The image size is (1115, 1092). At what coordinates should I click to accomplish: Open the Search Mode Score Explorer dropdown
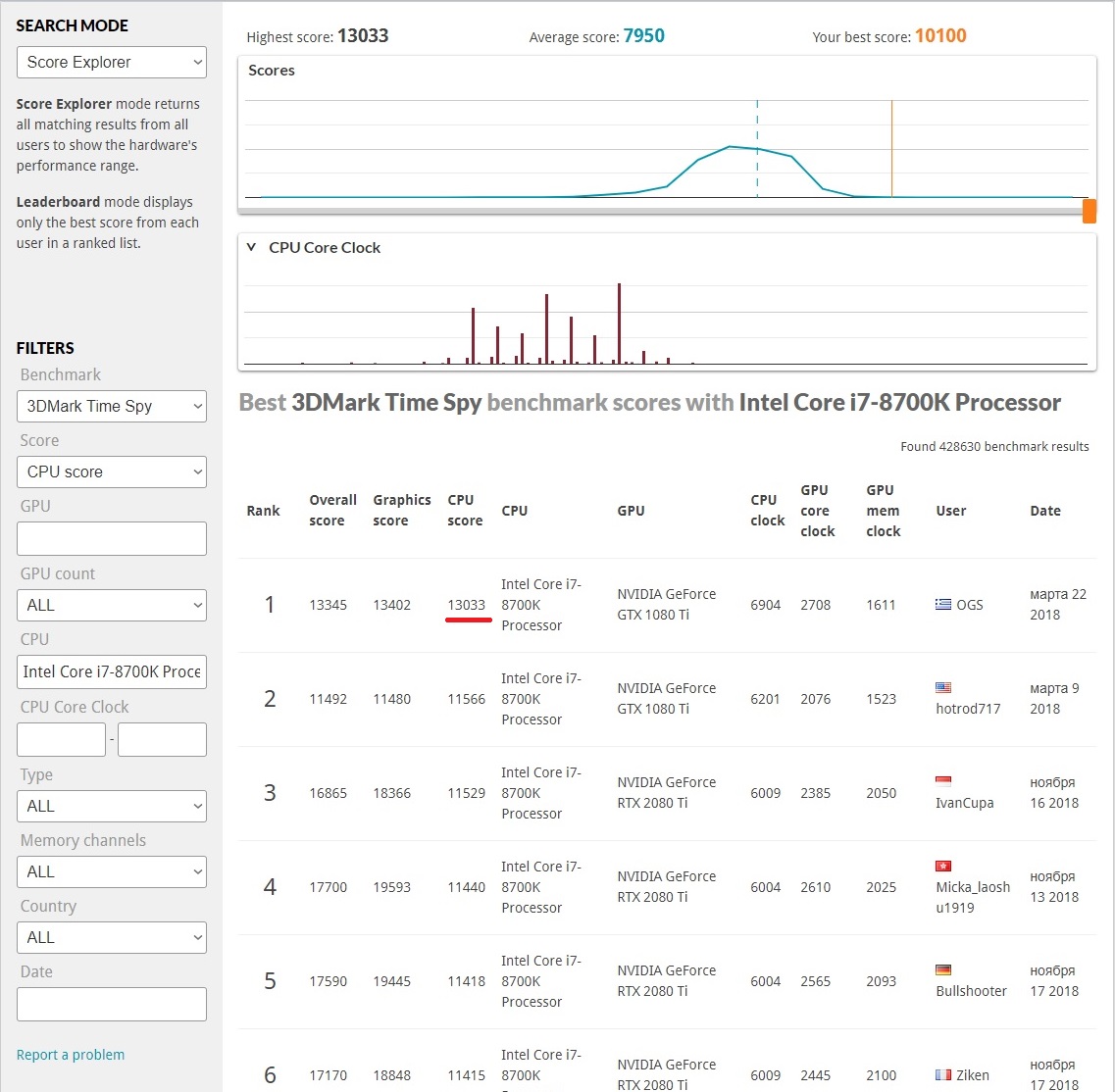pyautogui.click(x=112, y=63)
